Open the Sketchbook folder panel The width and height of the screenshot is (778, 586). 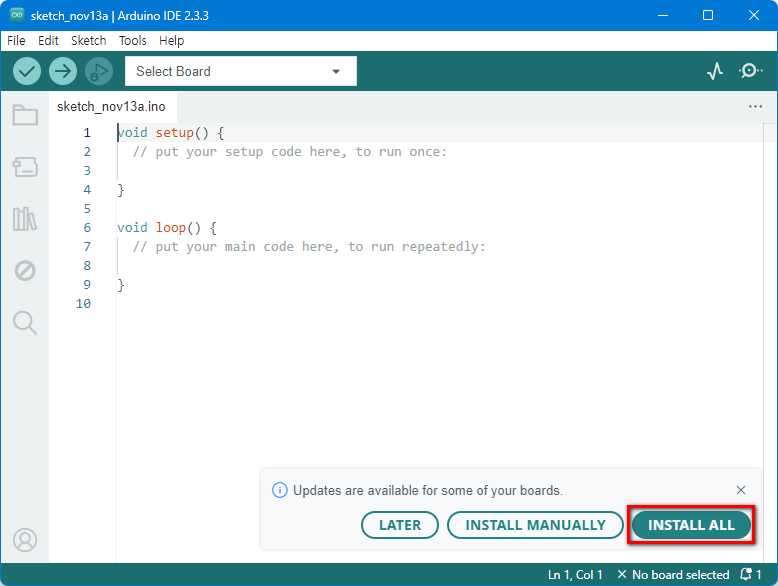pyautogui.click(x=25, y=115)
